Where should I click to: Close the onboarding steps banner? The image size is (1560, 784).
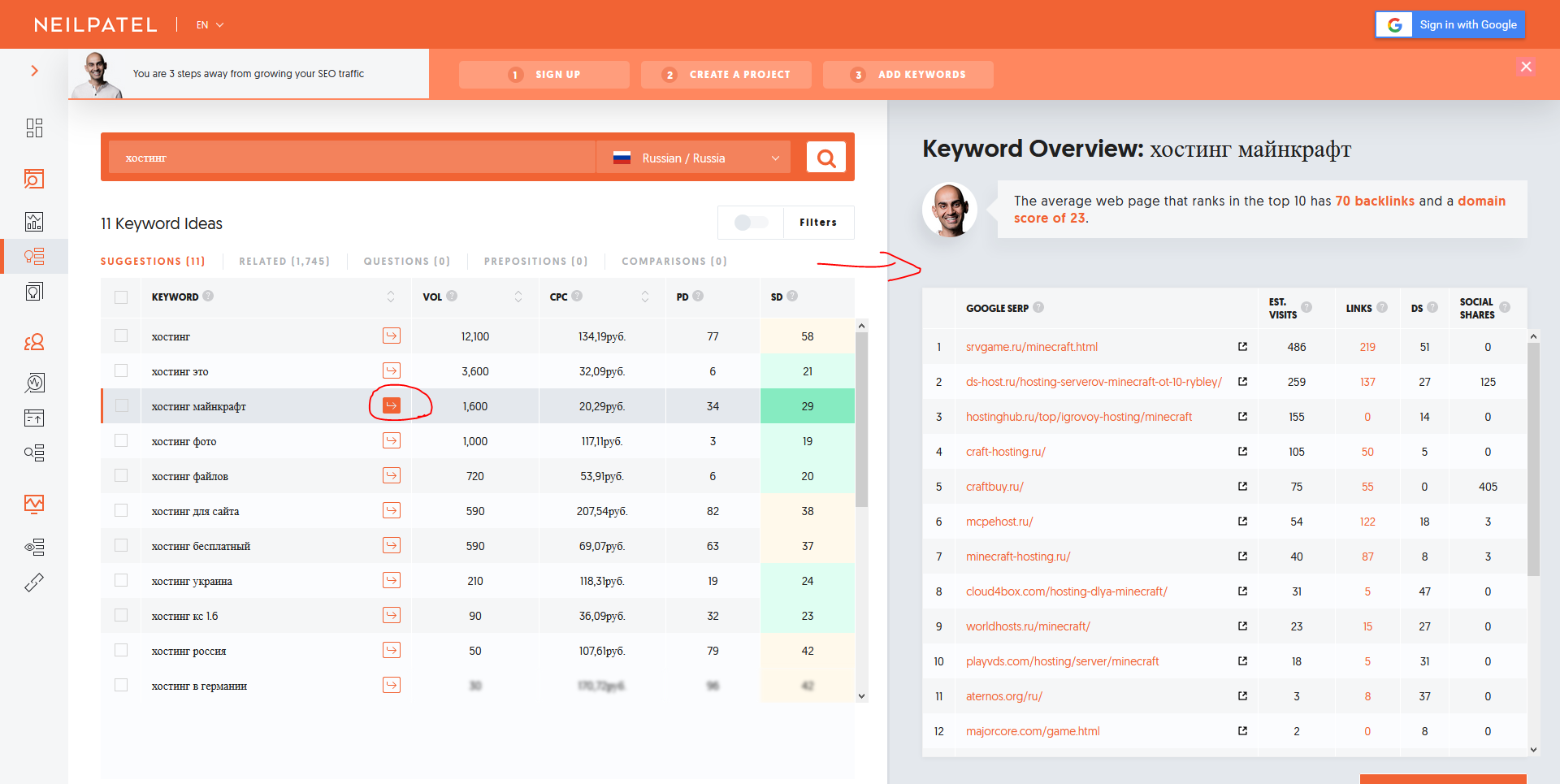click(x=1526, y=67)
